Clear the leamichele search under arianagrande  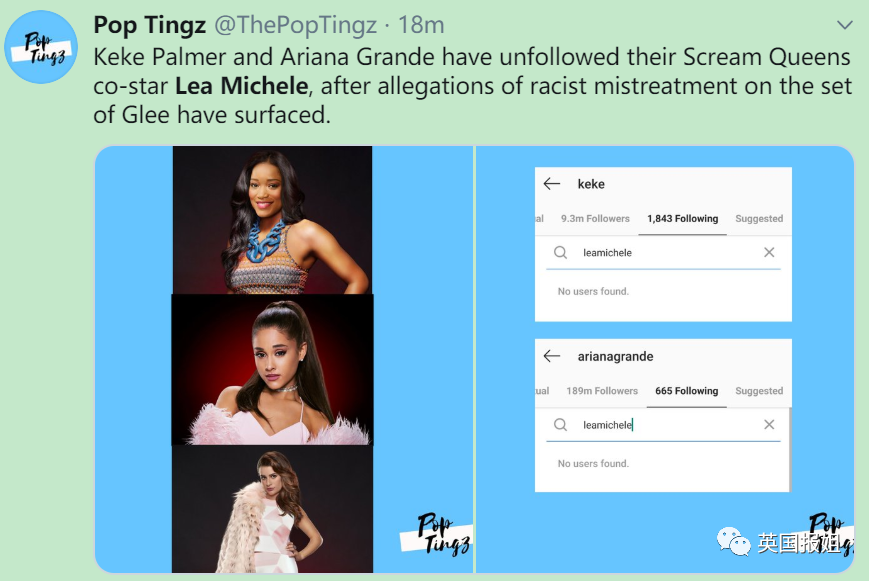click(x=769, y=425)
